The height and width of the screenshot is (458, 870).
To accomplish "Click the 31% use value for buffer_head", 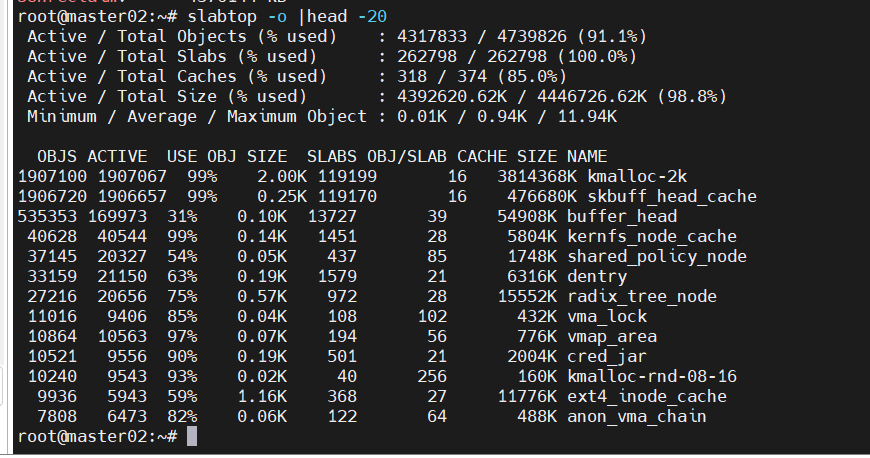I will (182, 217).
